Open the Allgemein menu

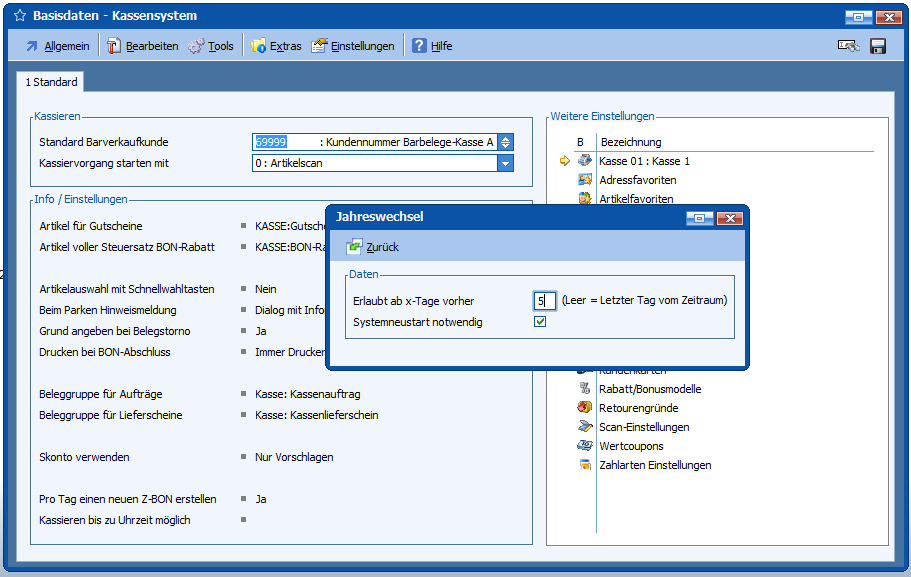coord(57,46)
